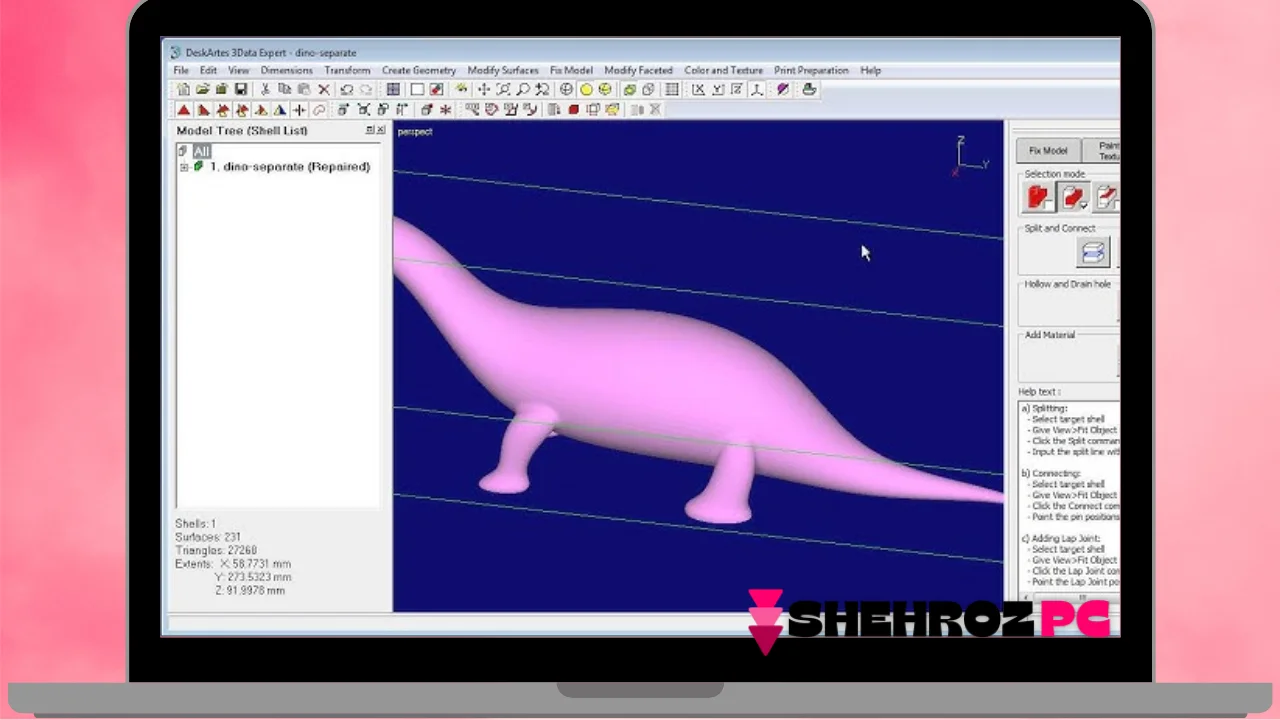Open the Print Preparation menu
Viewport: 1280px width, 720px height.
[811, 70]
